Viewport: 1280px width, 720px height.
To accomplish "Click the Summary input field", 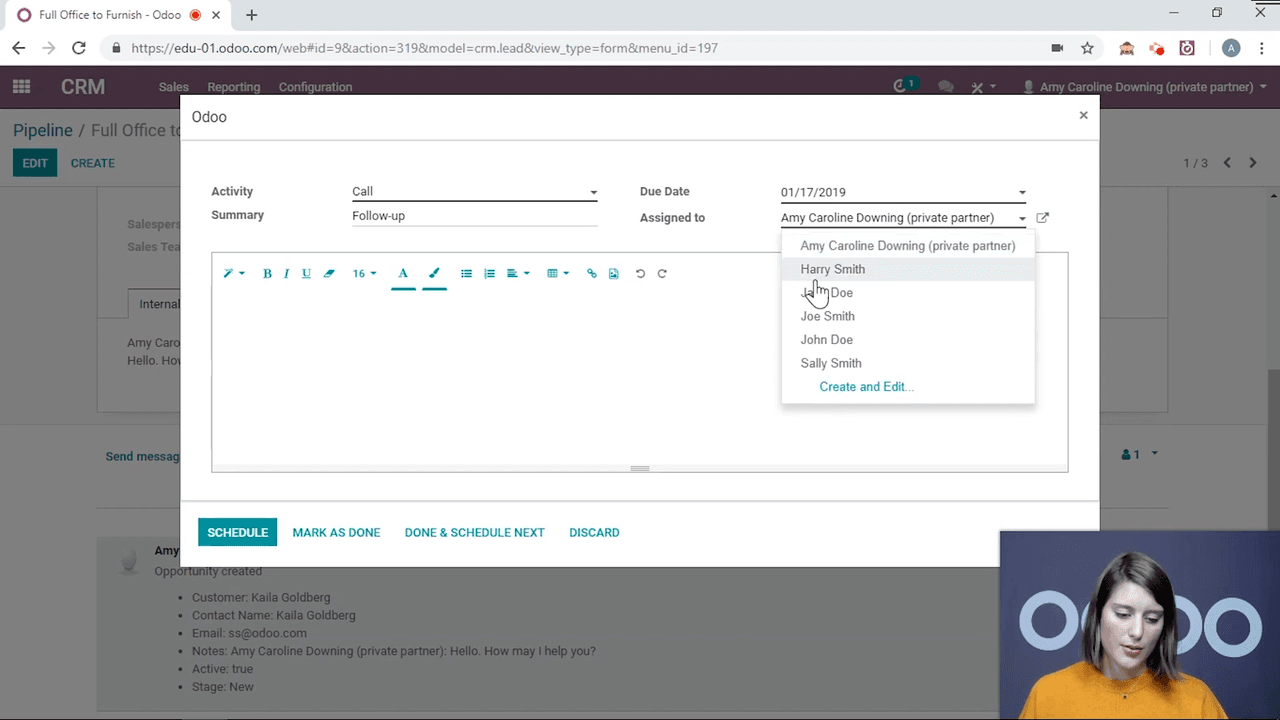I will [x=474, y=216].
